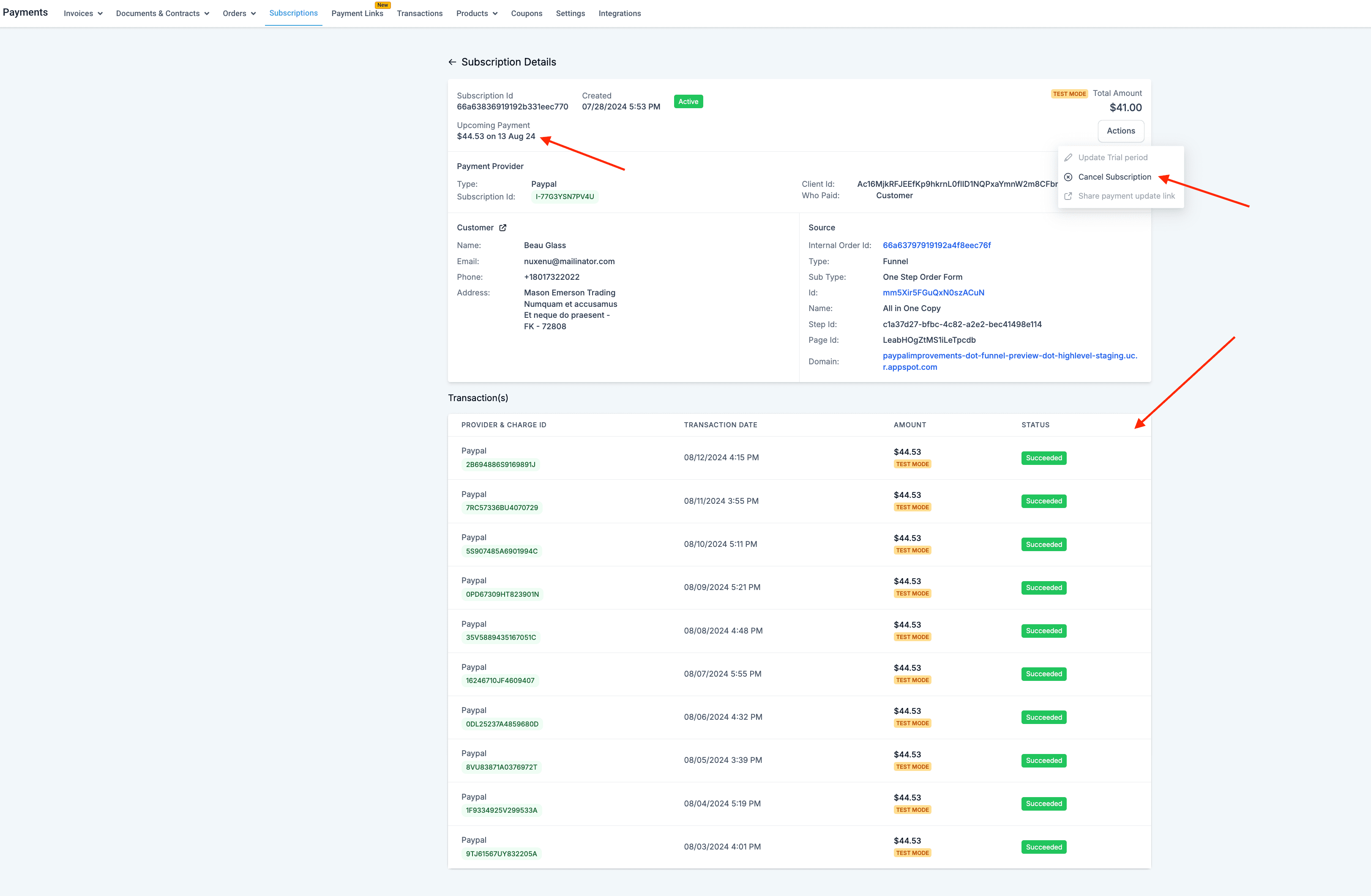Screen dimensions: 1371x896
Task: Click charge ID 0PD67309HT823901N
Action: coord(503,594)
